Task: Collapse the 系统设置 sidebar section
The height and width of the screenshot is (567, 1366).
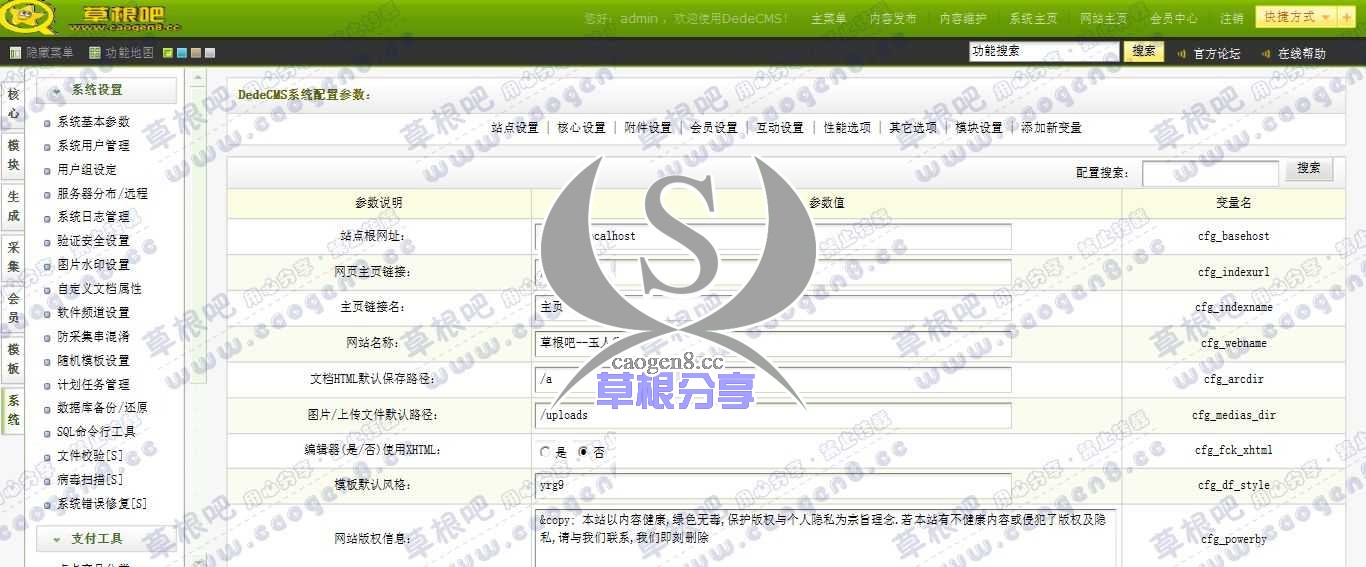Action: 106,90
